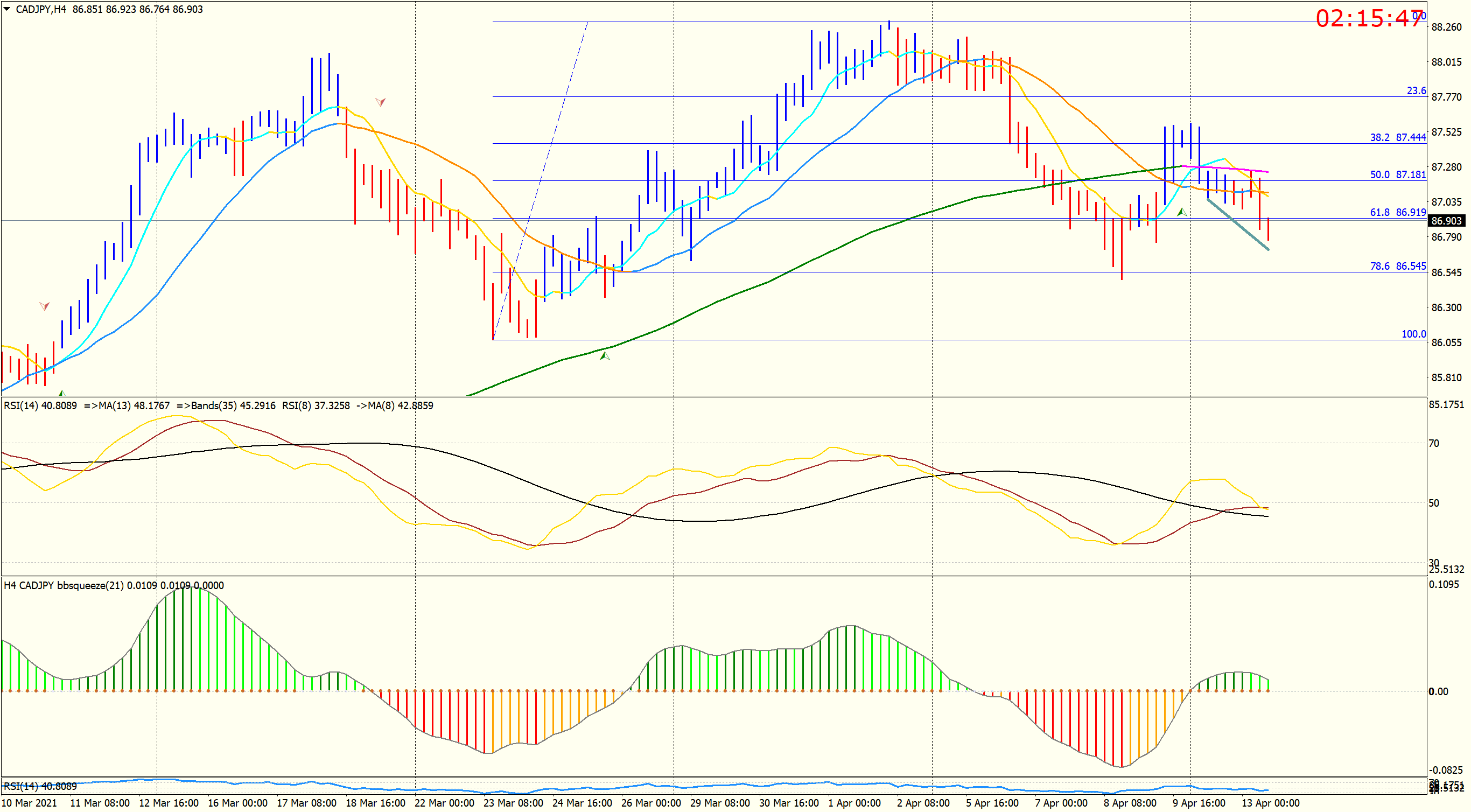Select the 100.0 Fibonacci base level label

click(x=1413, y=333)
